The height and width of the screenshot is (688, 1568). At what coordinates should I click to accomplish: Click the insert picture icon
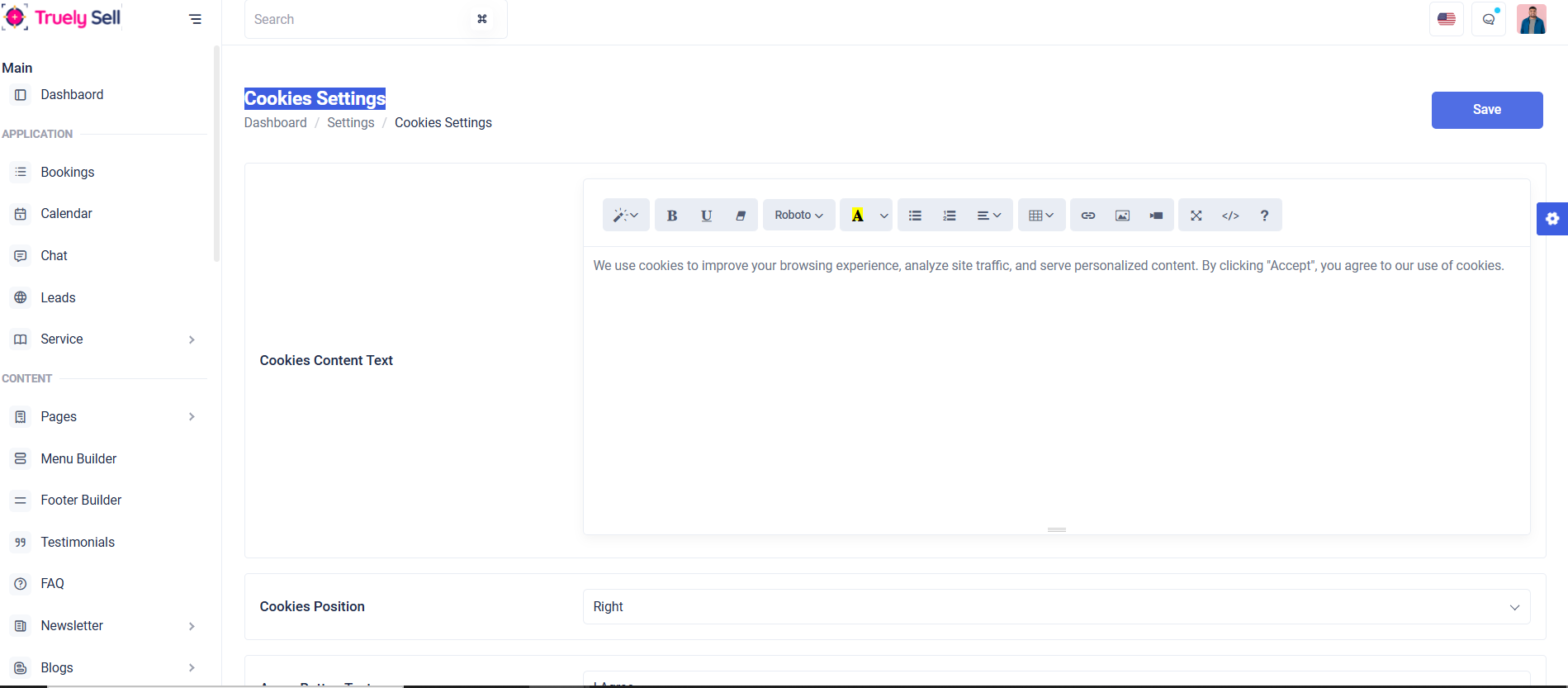[1122, 216]
